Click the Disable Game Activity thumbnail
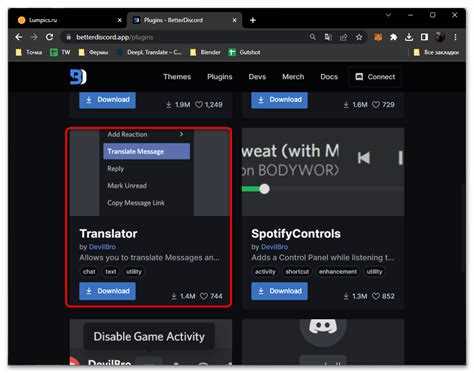The image size is (474, 373). [151, 342]
